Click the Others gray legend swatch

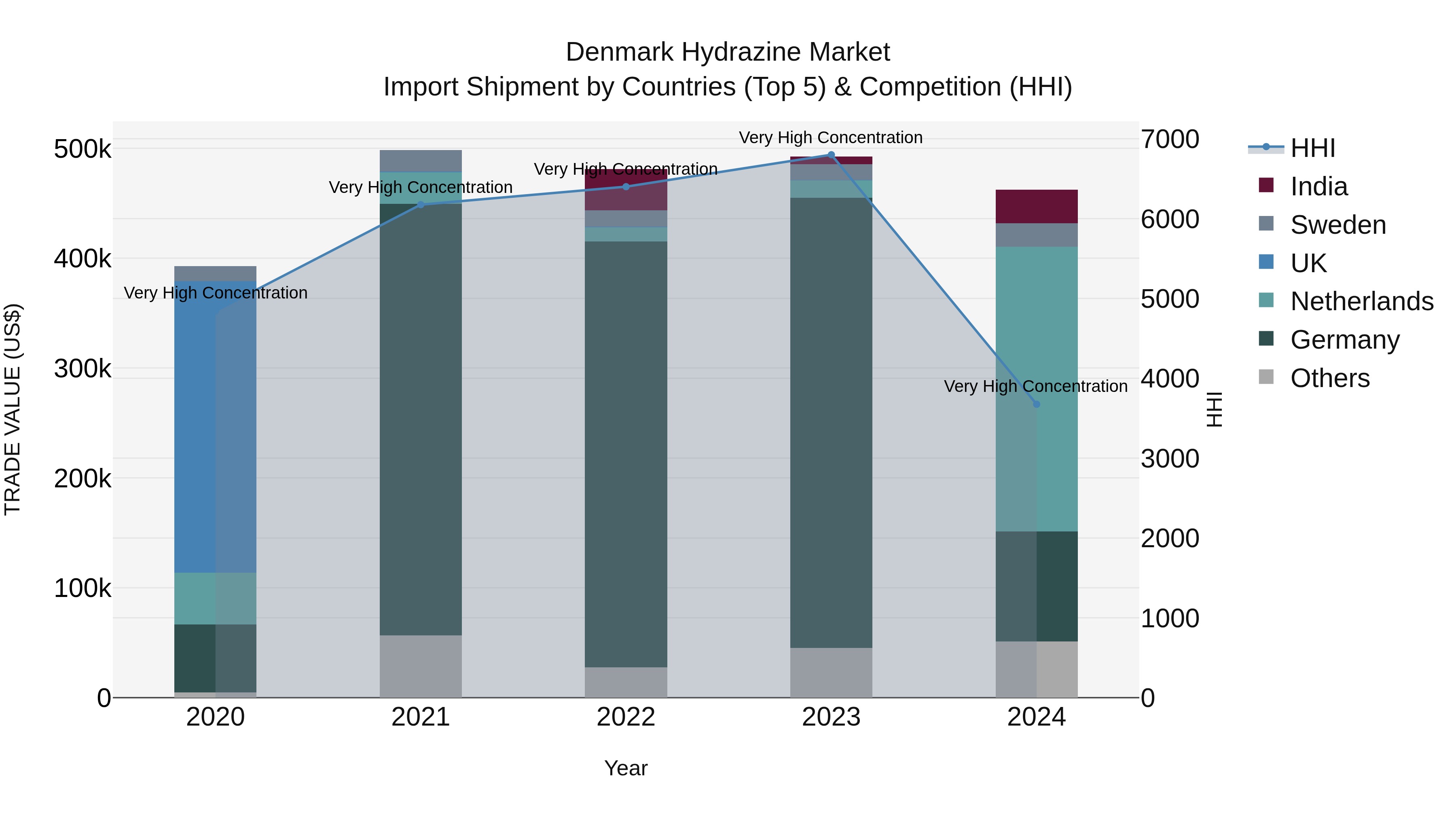pos(1266,377)
